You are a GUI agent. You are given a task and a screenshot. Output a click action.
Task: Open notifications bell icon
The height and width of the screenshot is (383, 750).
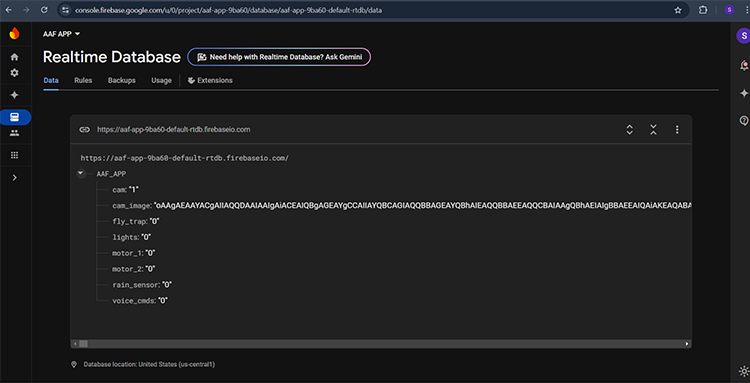[x=744, y=66]
